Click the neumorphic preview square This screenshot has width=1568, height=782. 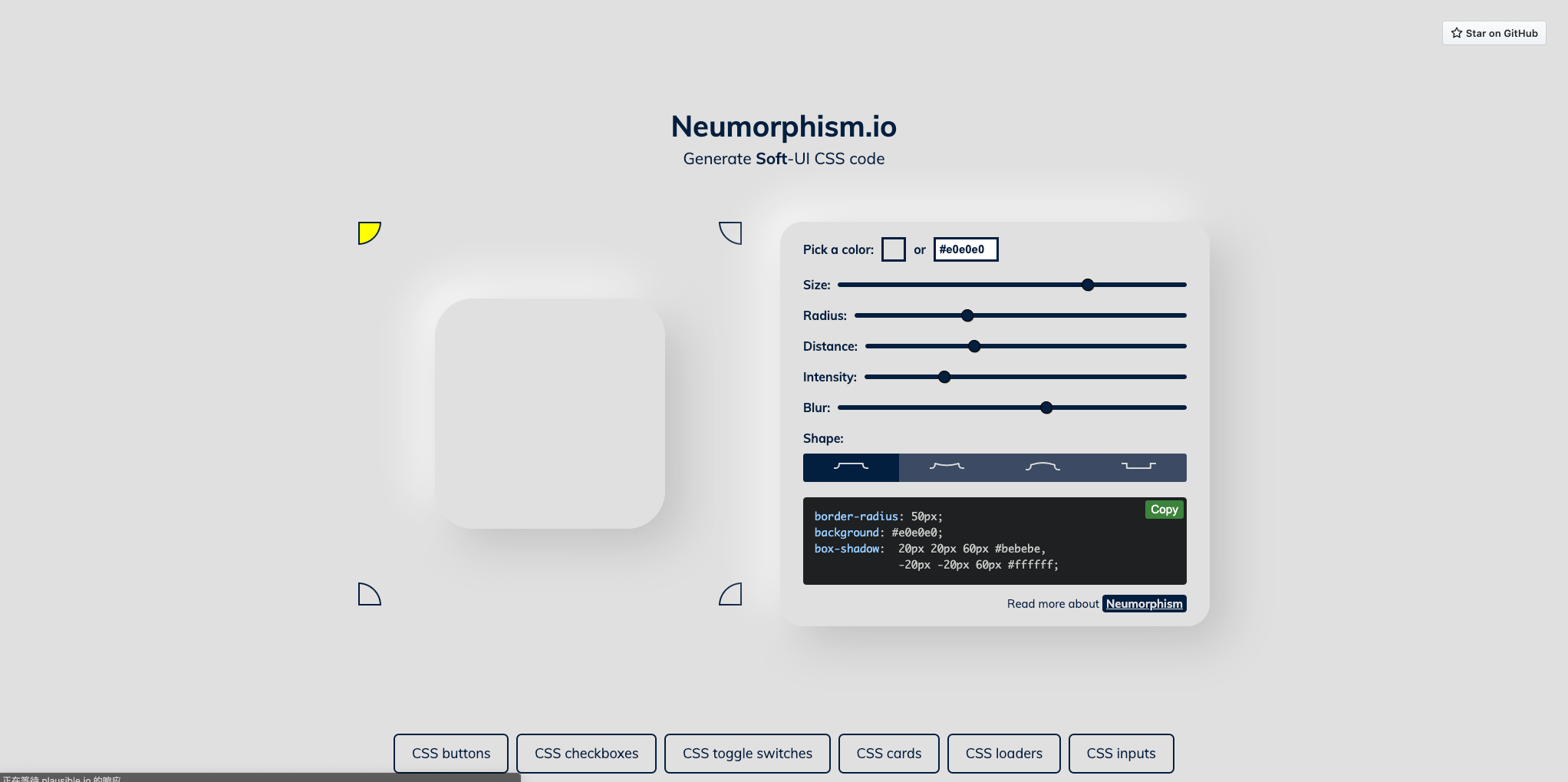(550, 414)
